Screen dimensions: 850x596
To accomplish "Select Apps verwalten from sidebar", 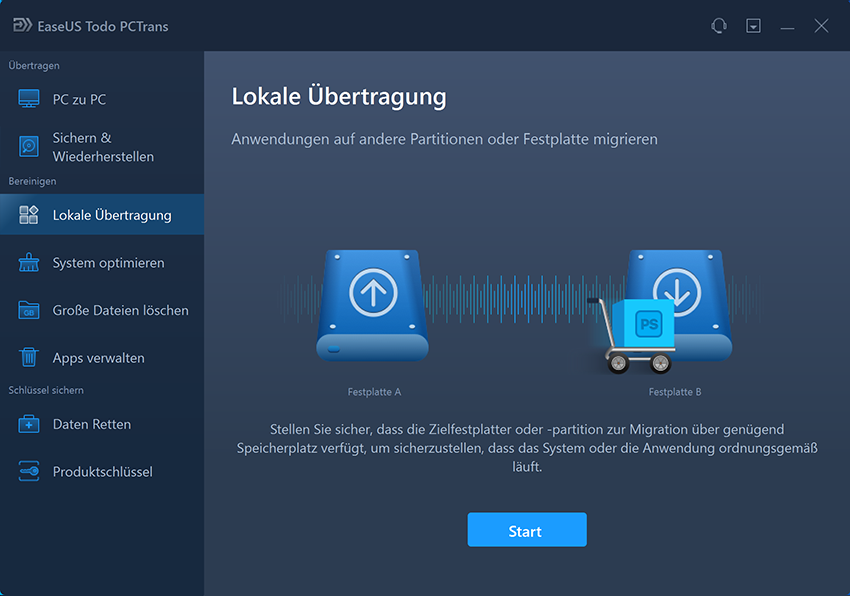I will coord(102,358).
